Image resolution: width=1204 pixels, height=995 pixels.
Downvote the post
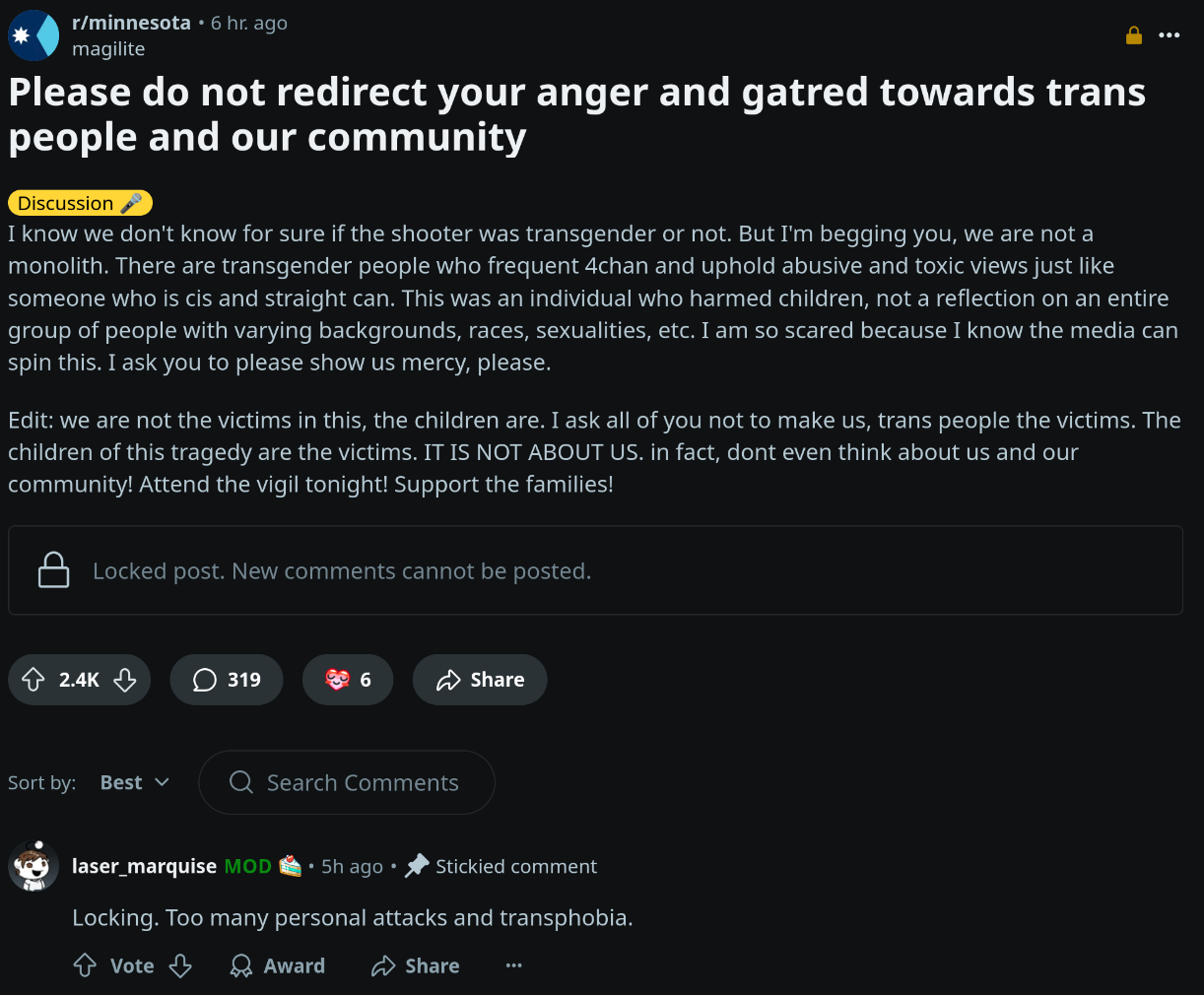coord(125,680)
